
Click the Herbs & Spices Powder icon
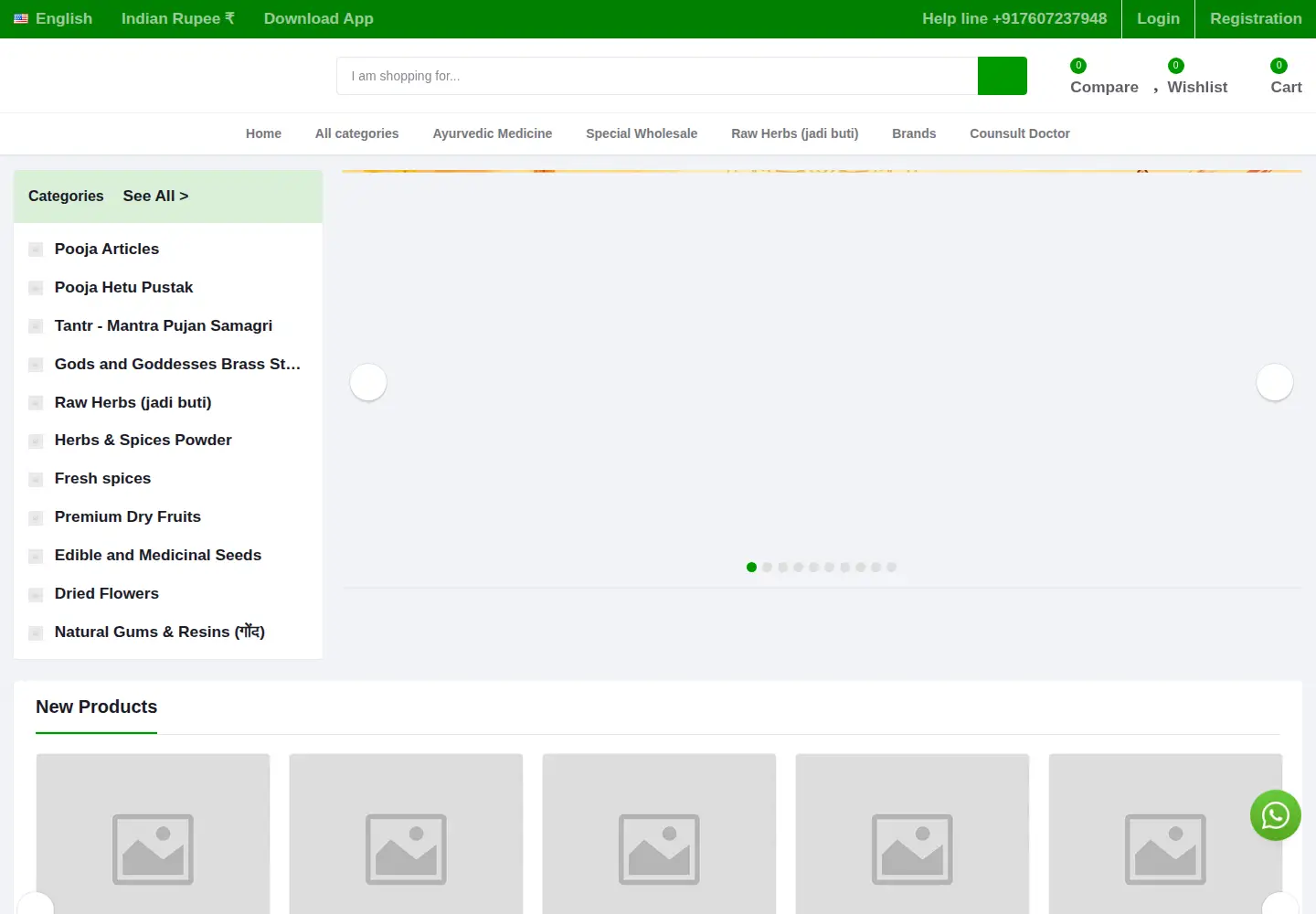36,441
